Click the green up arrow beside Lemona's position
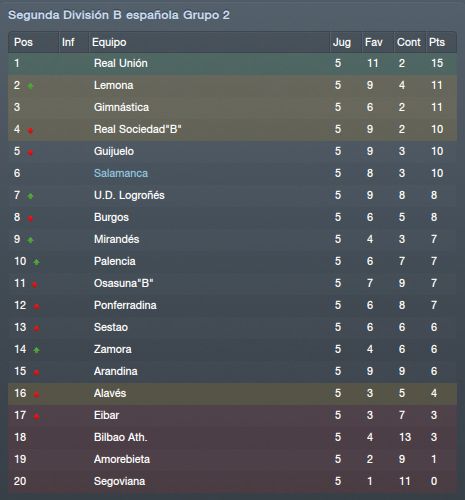This screenshot has height=500, width=465. [x=30, y=86]
